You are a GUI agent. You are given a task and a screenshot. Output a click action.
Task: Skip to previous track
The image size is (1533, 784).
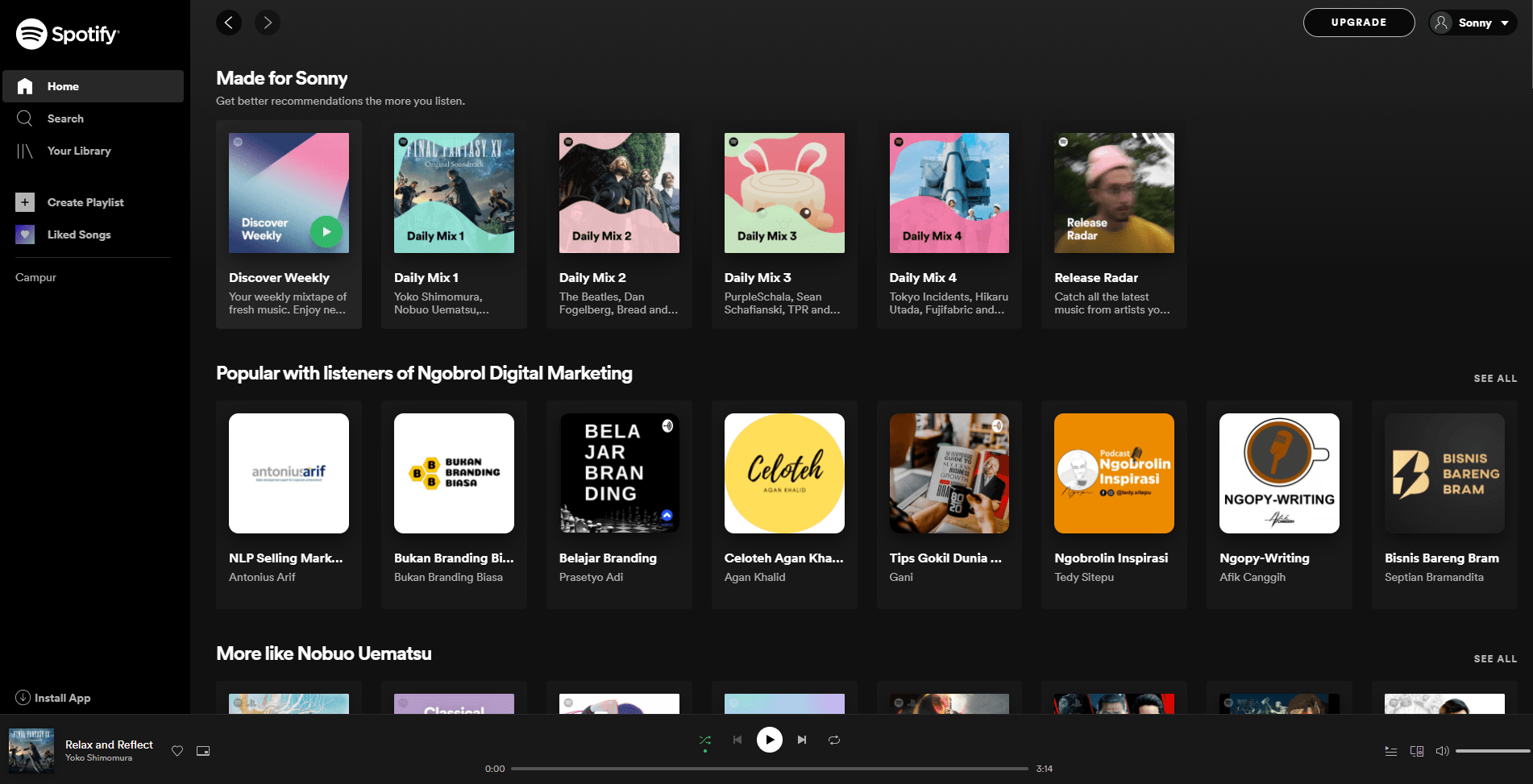737,740
